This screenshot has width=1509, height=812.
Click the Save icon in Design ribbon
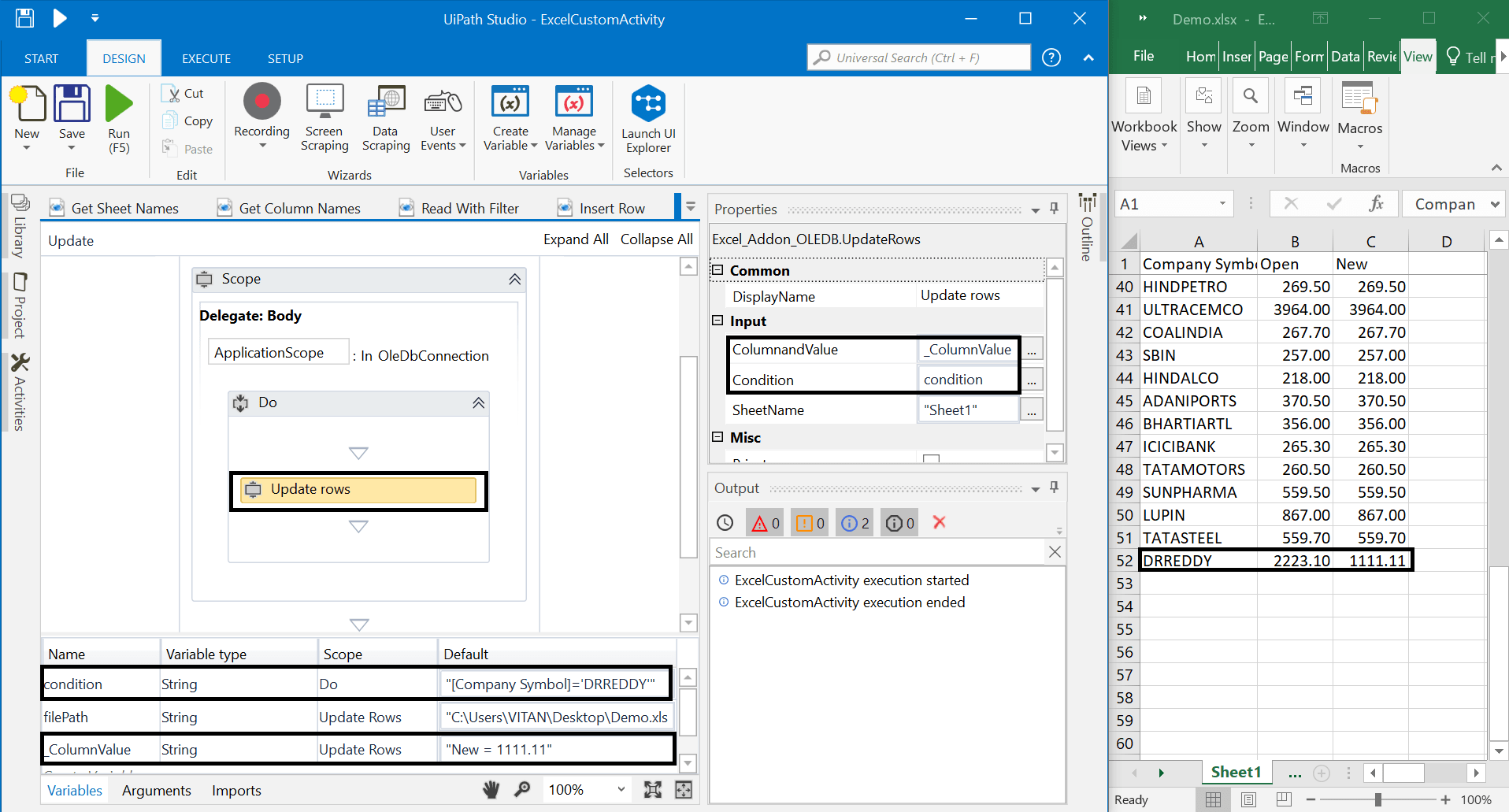pos(72,118)
